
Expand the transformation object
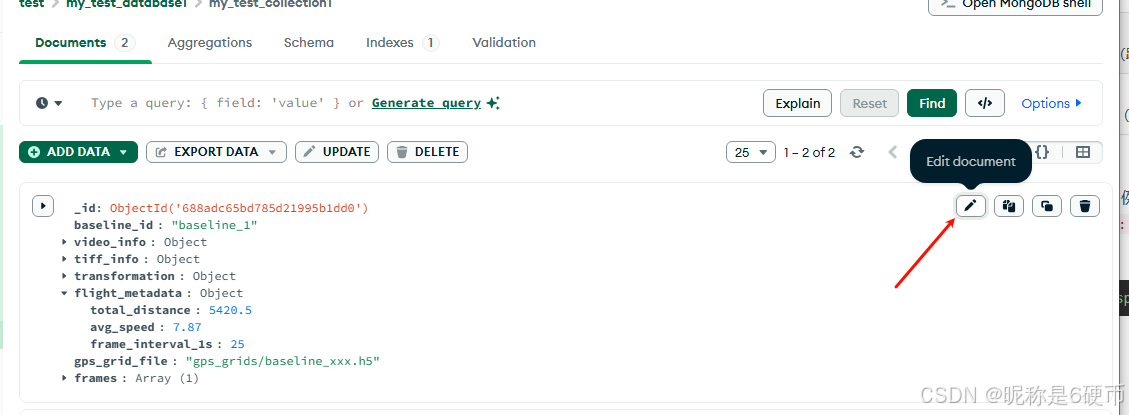66,276
